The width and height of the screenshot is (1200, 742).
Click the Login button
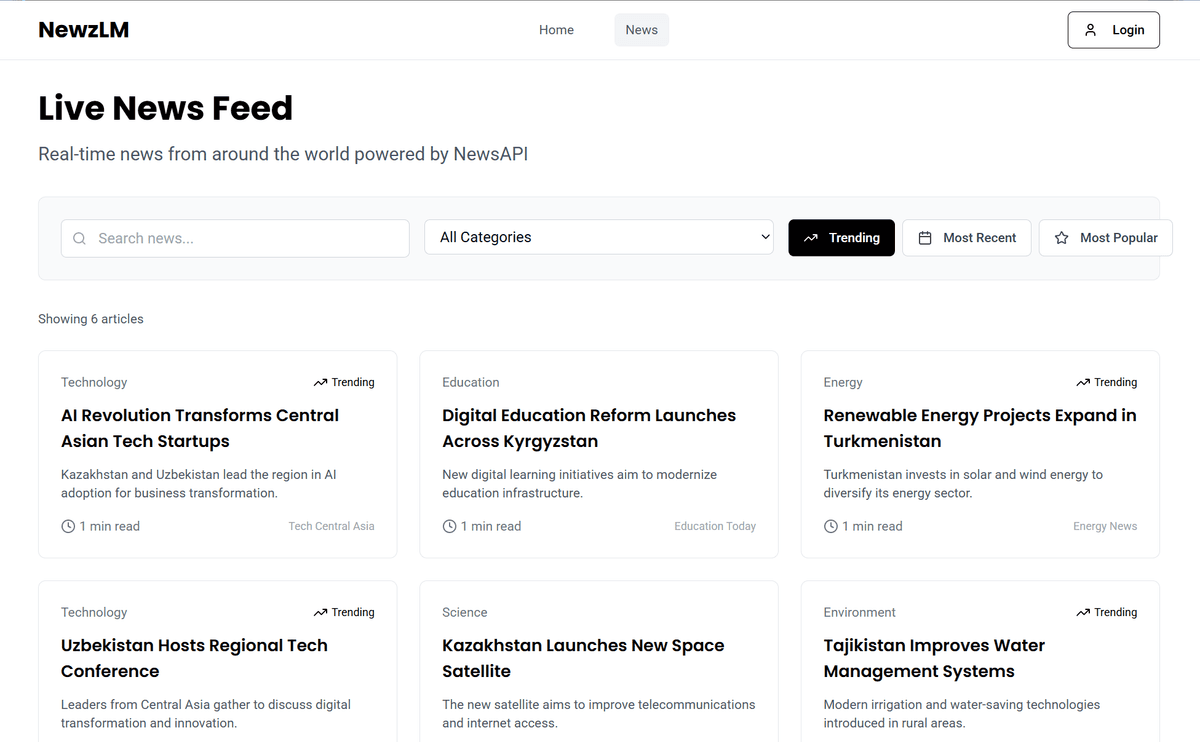(1114, 30)
